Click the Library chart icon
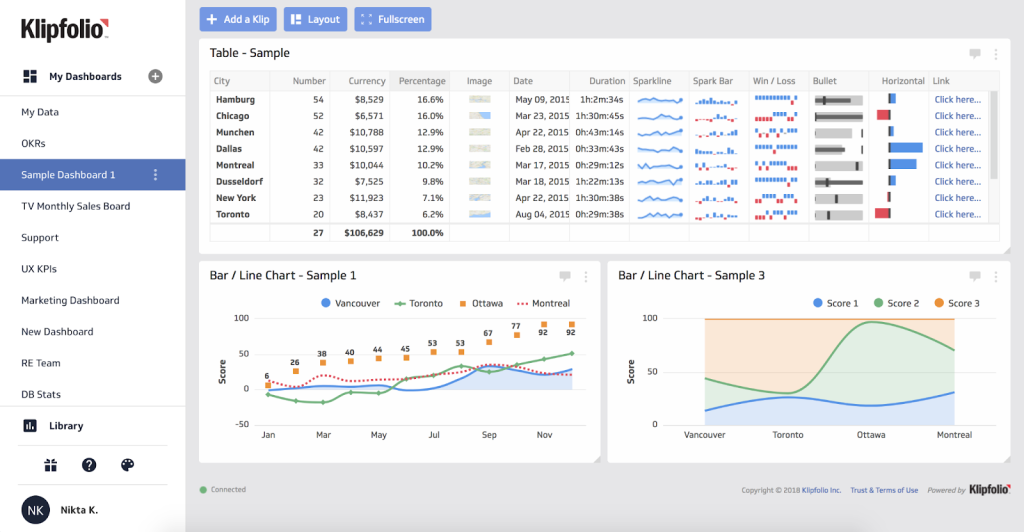This screenshot has width=1024, height=532. point(30,426)
